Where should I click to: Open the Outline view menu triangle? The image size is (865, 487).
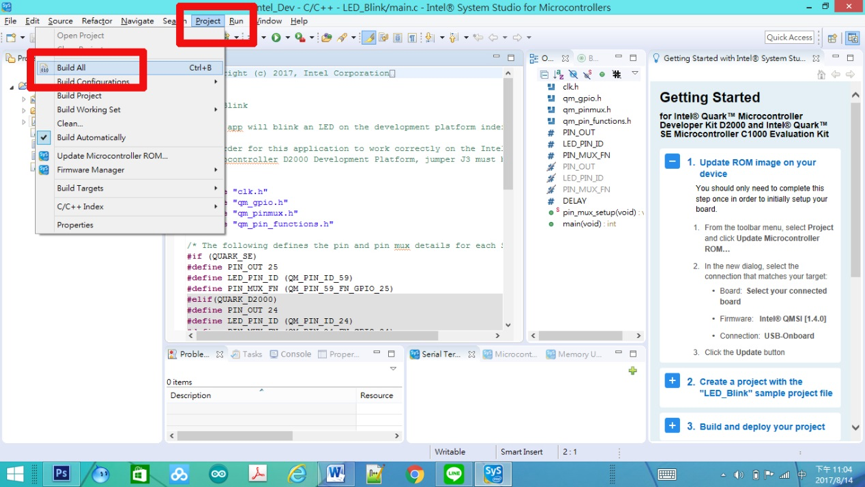point(635,73)
